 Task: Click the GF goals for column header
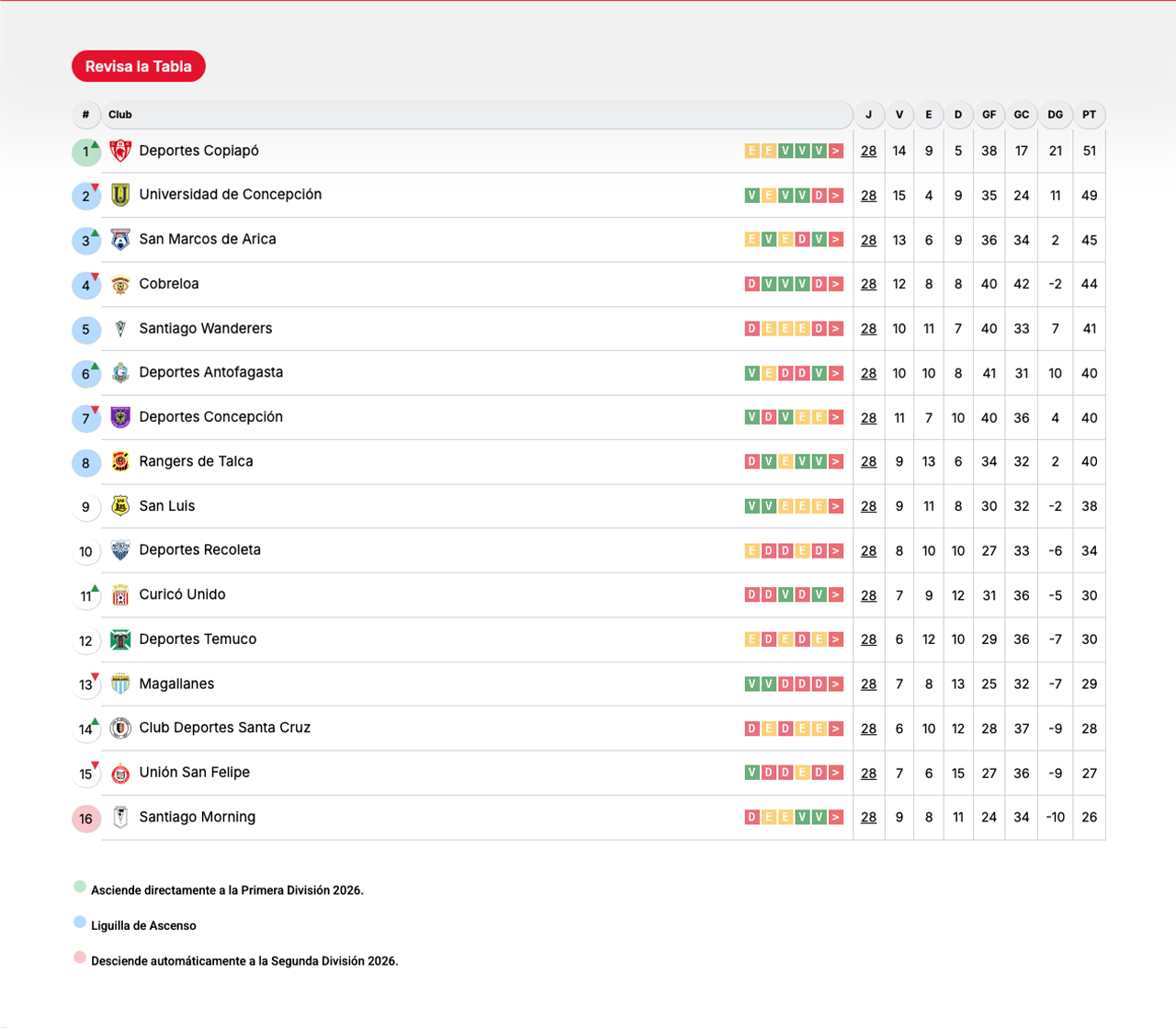point(989,115)
